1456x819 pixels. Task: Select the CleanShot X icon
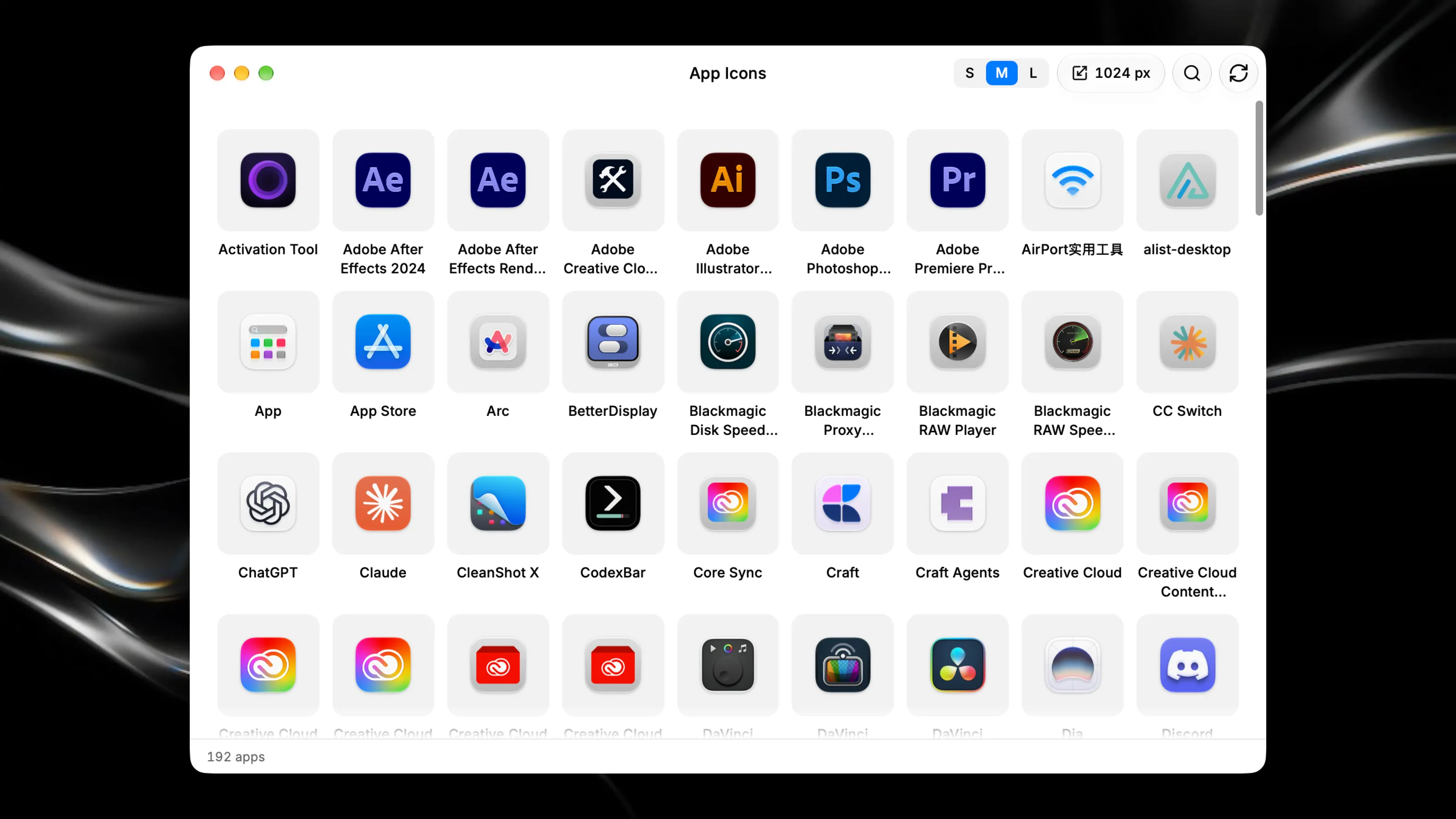tap(497, 503)
